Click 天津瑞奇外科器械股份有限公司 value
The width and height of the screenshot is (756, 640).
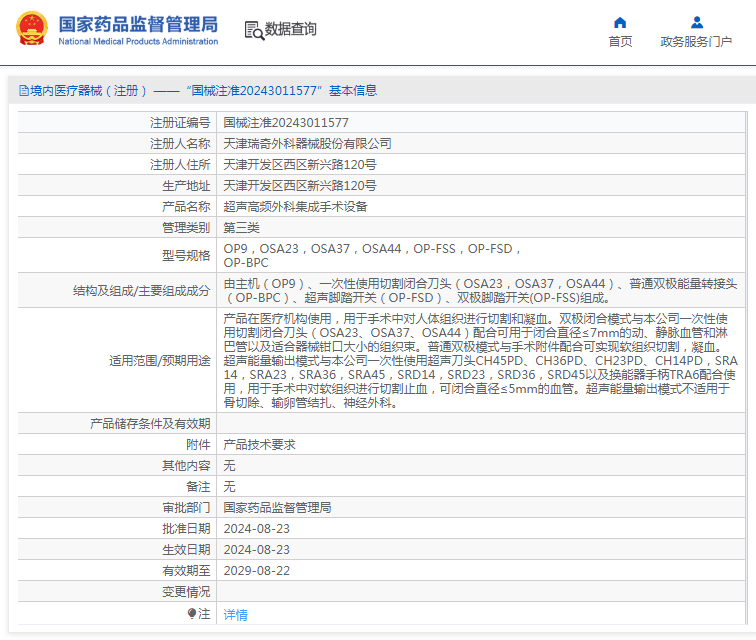pos(308,143)
